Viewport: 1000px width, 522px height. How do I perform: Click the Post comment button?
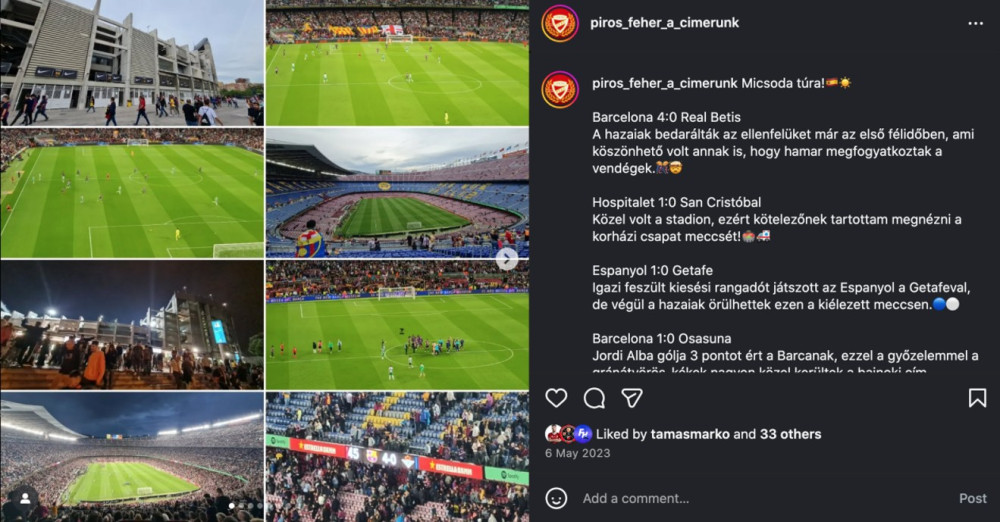973,498
